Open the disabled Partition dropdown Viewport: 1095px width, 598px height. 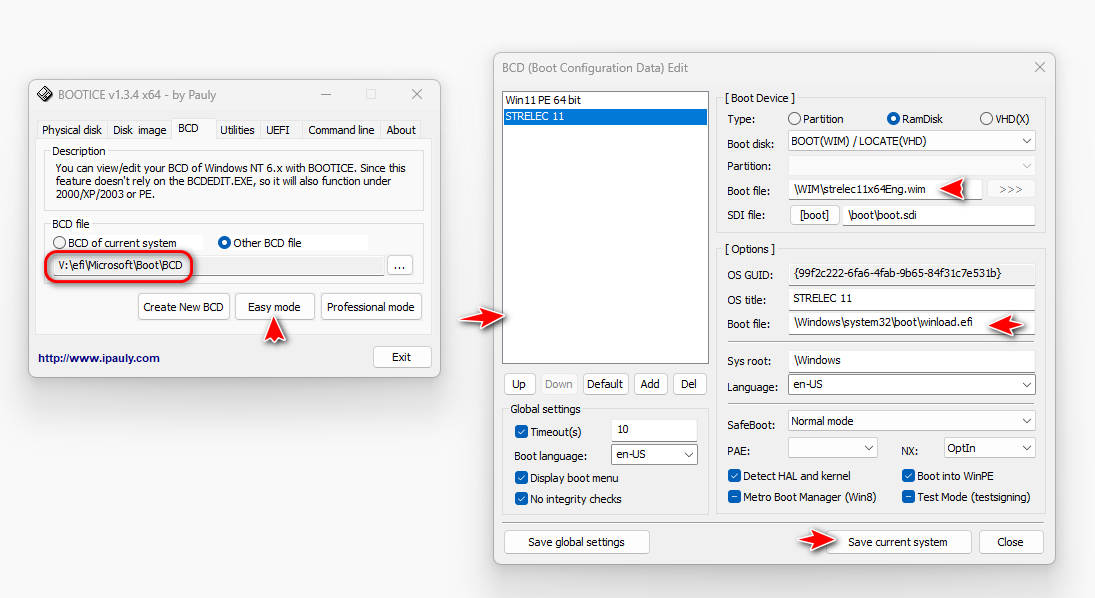pyautogui.click(x=911, y=166)
